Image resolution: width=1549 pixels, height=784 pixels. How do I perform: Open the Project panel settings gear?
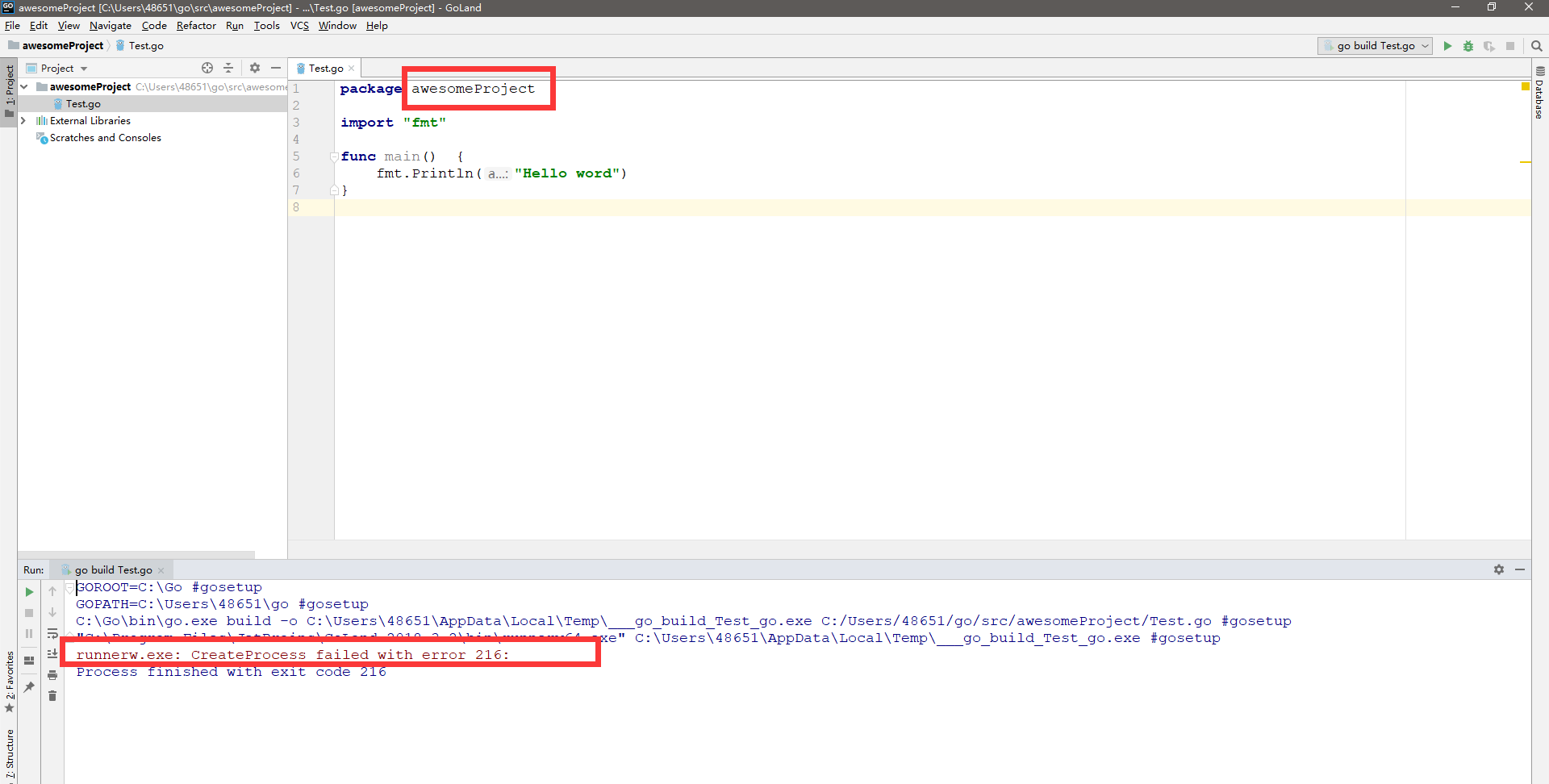(x=254, y=68)
